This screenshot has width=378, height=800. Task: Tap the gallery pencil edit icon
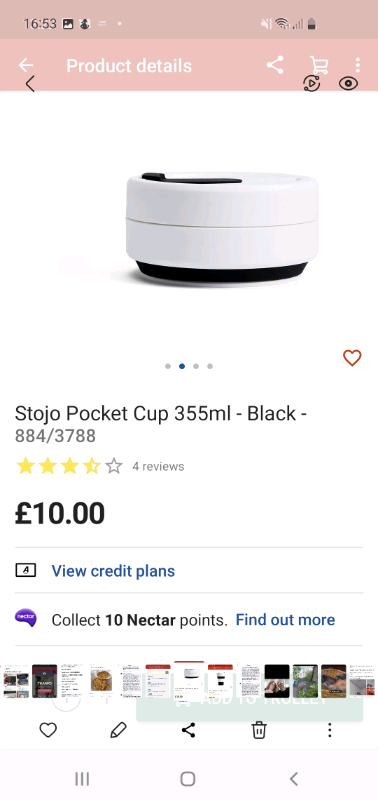point(118,730)
